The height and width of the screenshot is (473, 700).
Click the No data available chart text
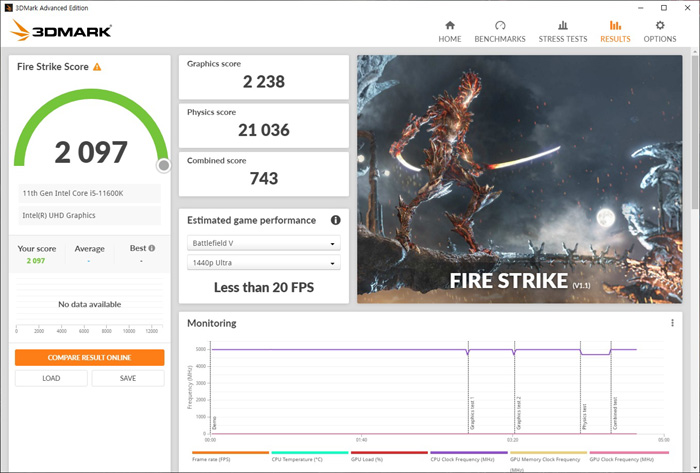90,304
